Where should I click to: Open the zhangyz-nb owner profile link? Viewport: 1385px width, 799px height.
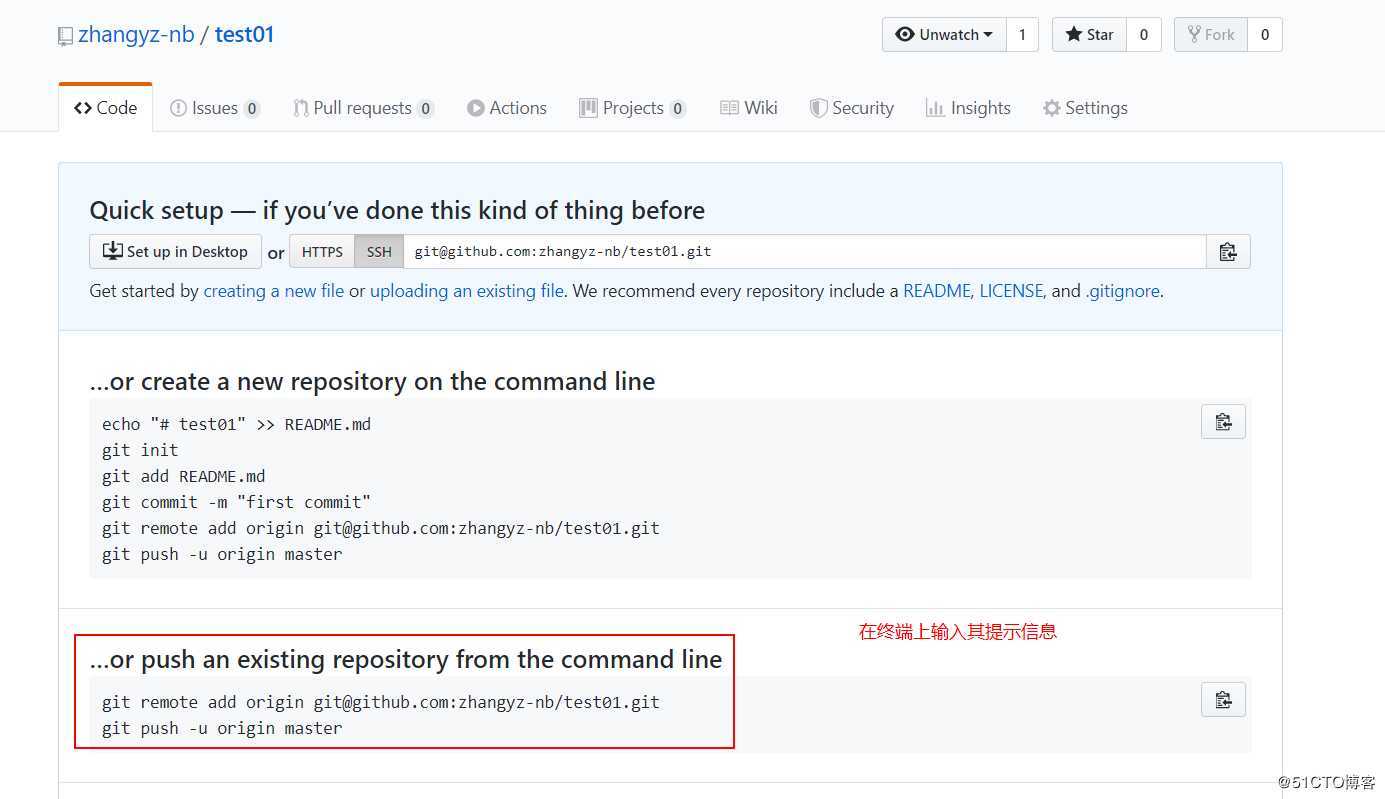[136, 35]
